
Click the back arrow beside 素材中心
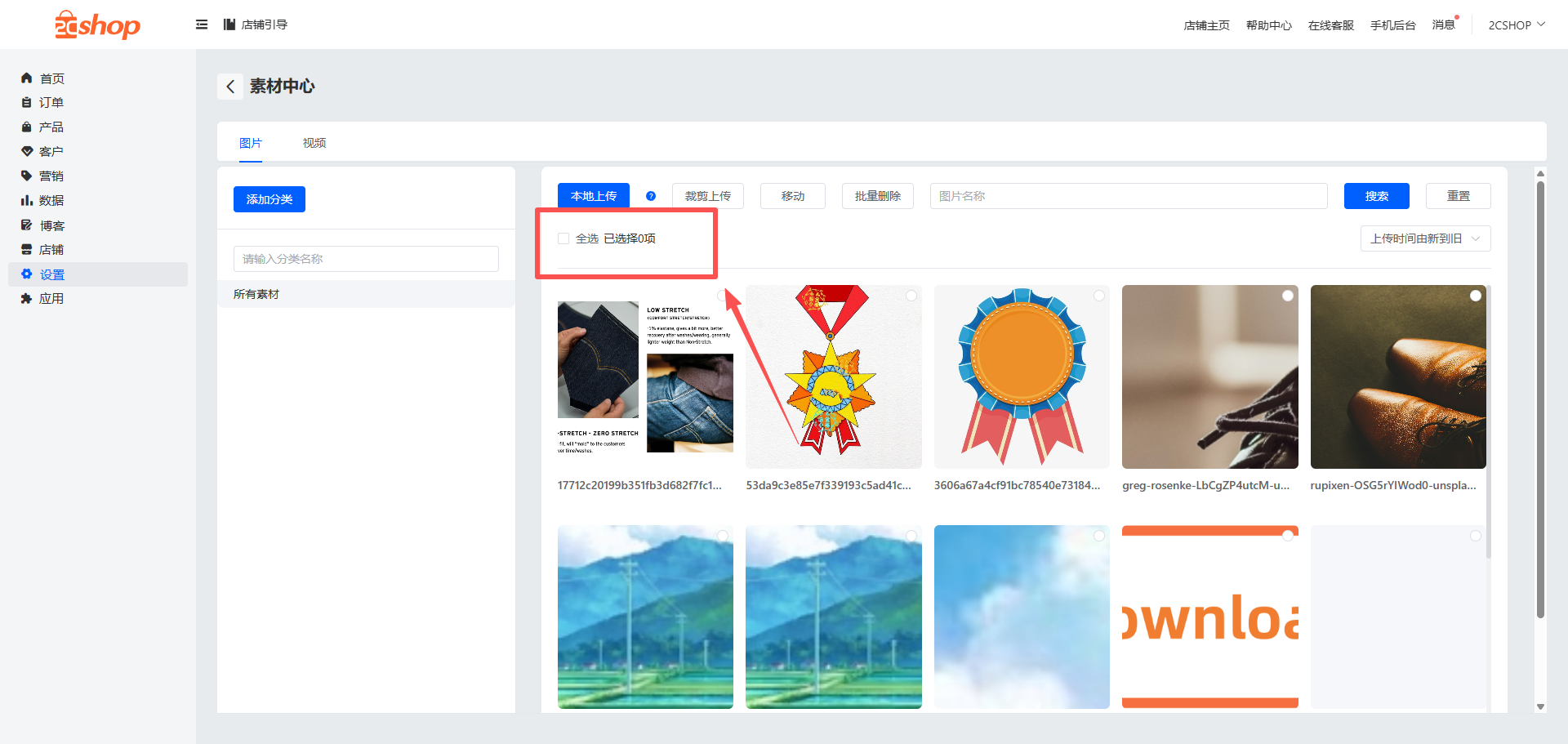[230, 87]
